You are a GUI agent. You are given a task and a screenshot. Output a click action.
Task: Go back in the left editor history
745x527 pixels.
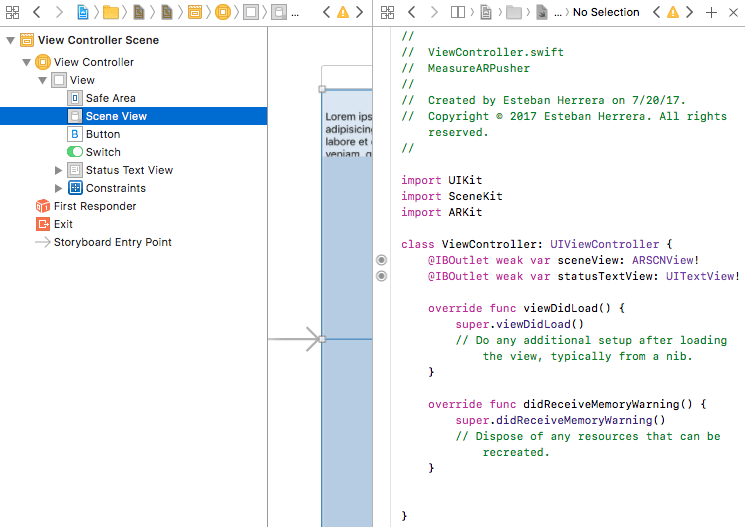tap(37, 12)
